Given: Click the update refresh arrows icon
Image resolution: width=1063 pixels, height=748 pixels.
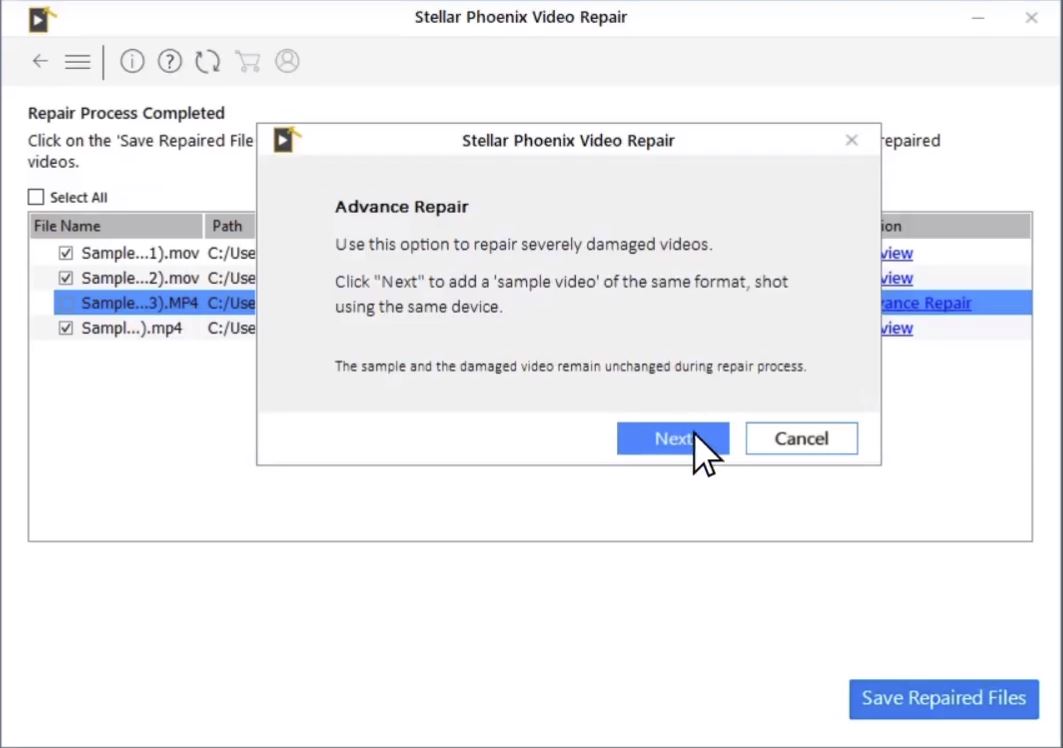Looking at the screenshot, I should 207,62.
